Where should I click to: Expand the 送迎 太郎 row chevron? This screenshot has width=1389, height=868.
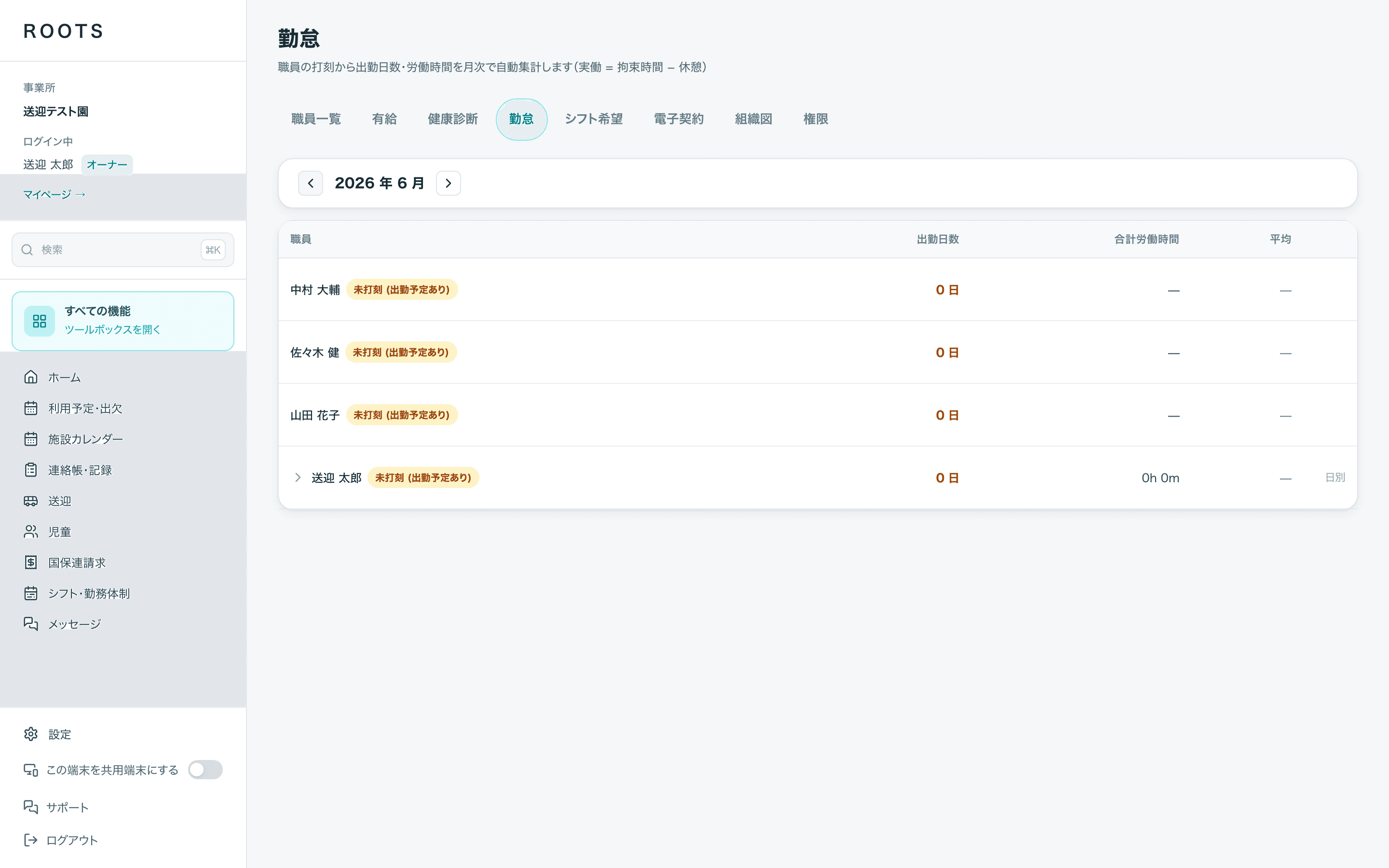coord(298,477)
